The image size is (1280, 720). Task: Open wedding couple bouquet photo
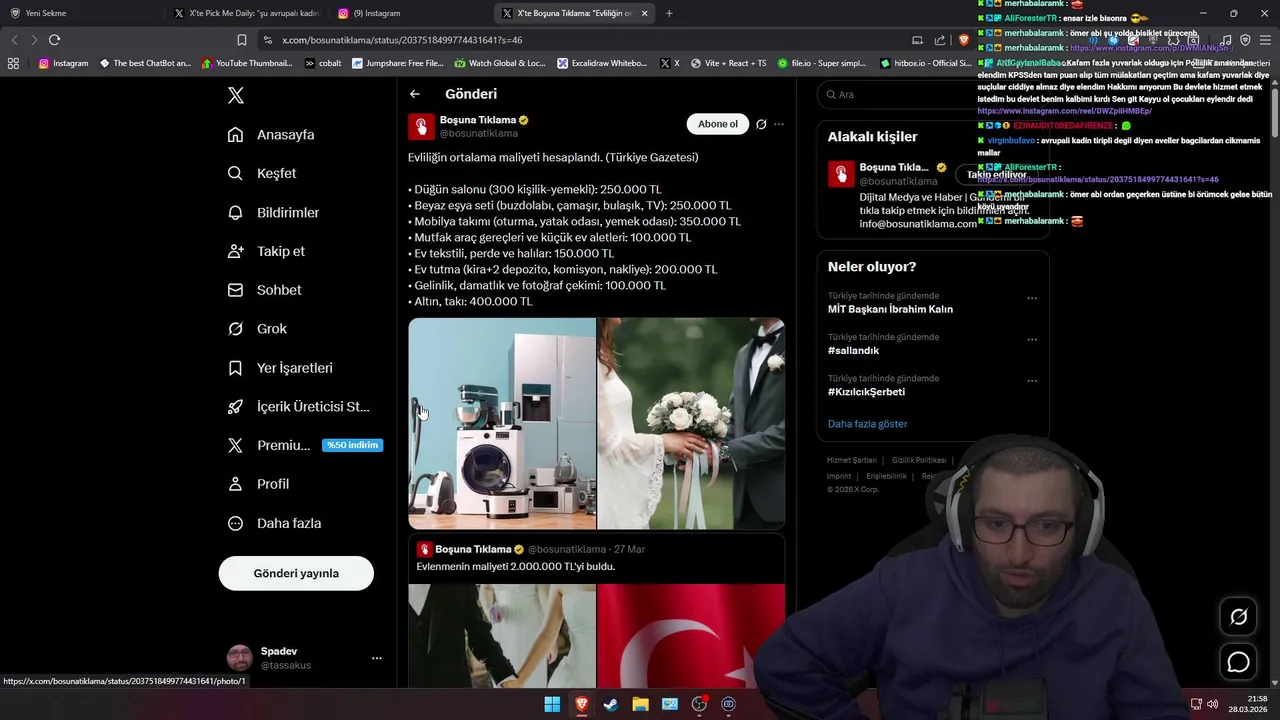pos(691,423)
